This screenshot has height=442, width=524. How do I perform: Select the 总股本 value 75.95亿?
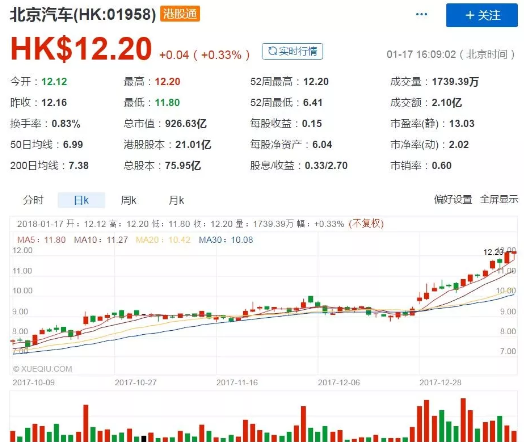pos(183,166)
